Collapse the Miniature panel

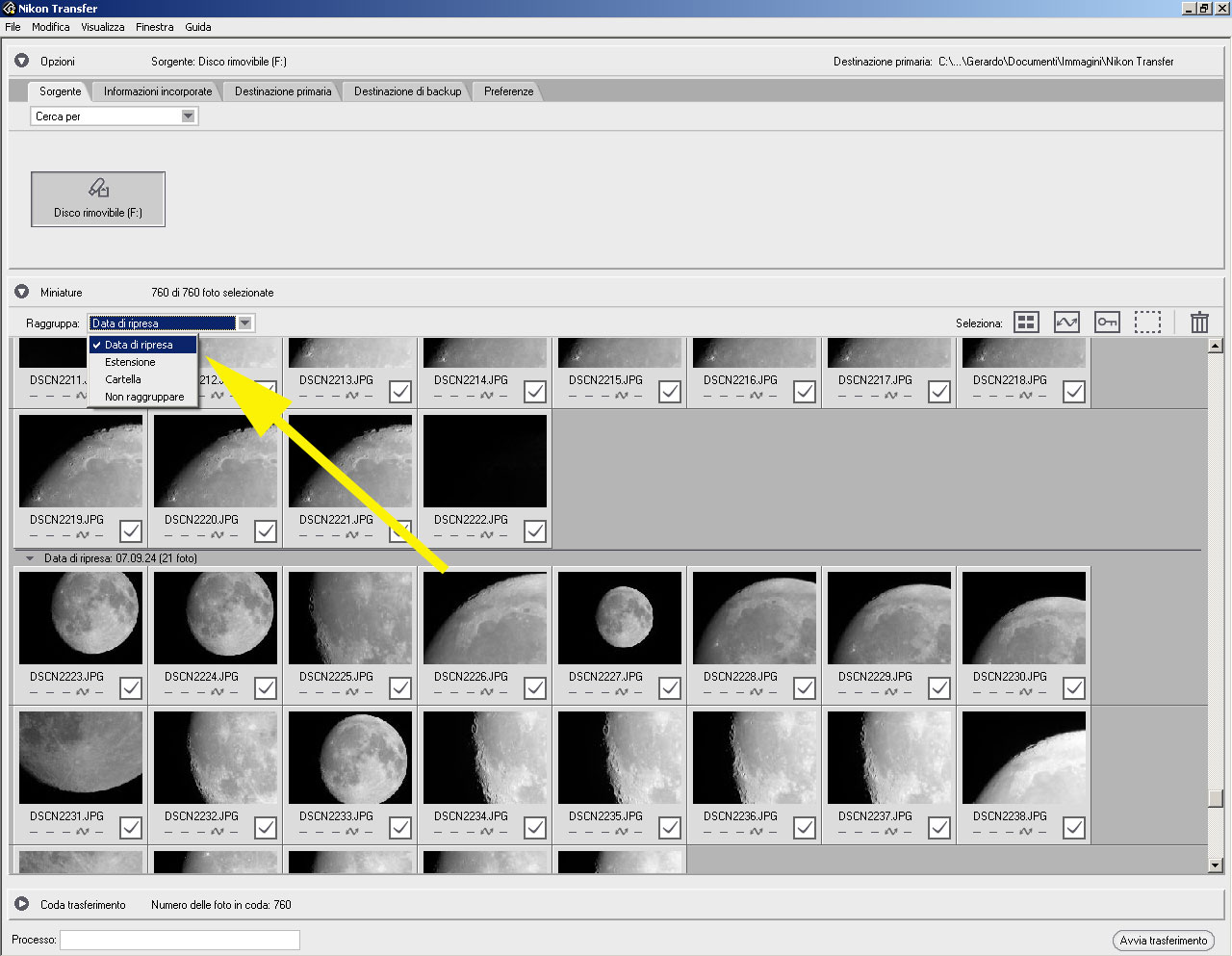point(21,292)
